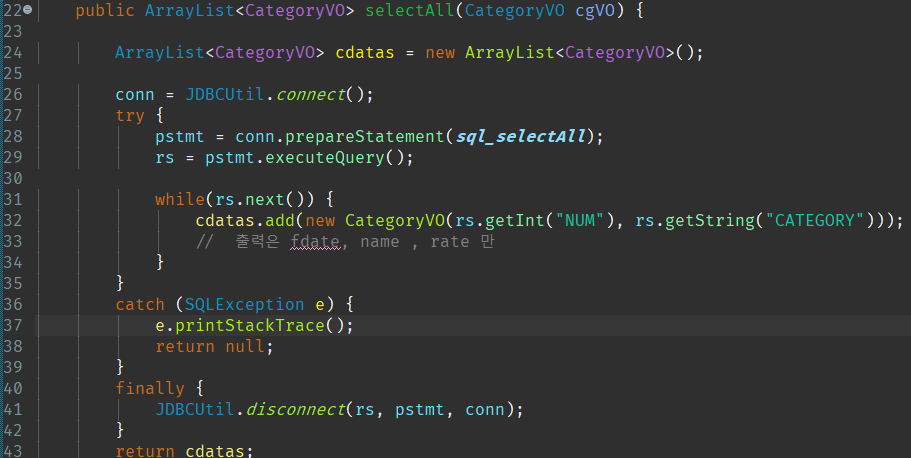This screenshot has width=911, height=458.
Task: Click the getInt method call
Action: click(x=514, y=220)
